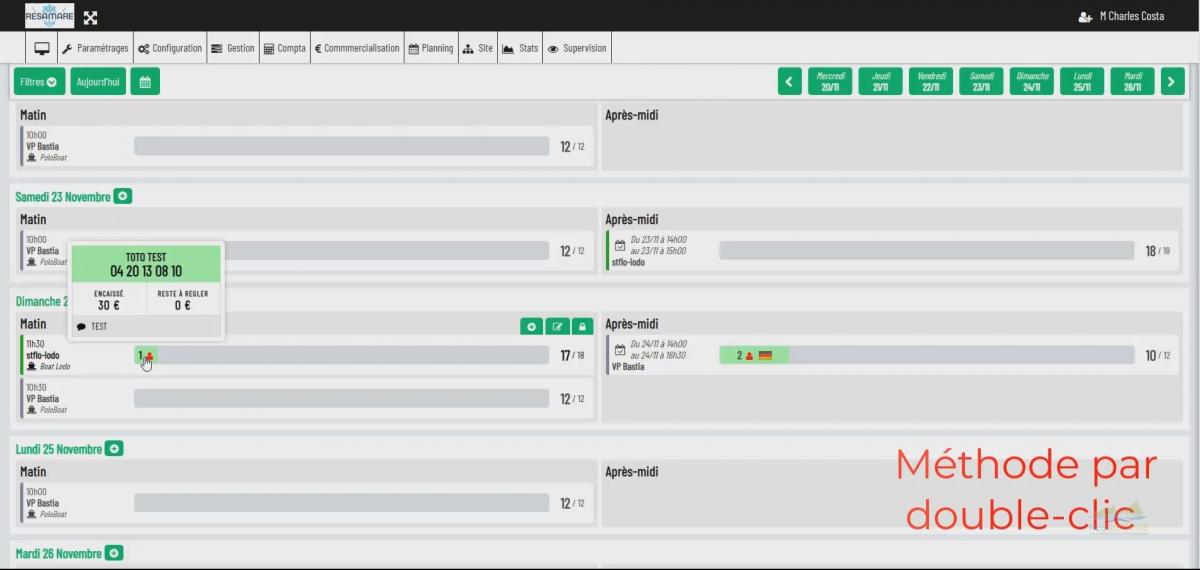
Task: Select Lundi 25/11 day button
Action: (1082, 82)
